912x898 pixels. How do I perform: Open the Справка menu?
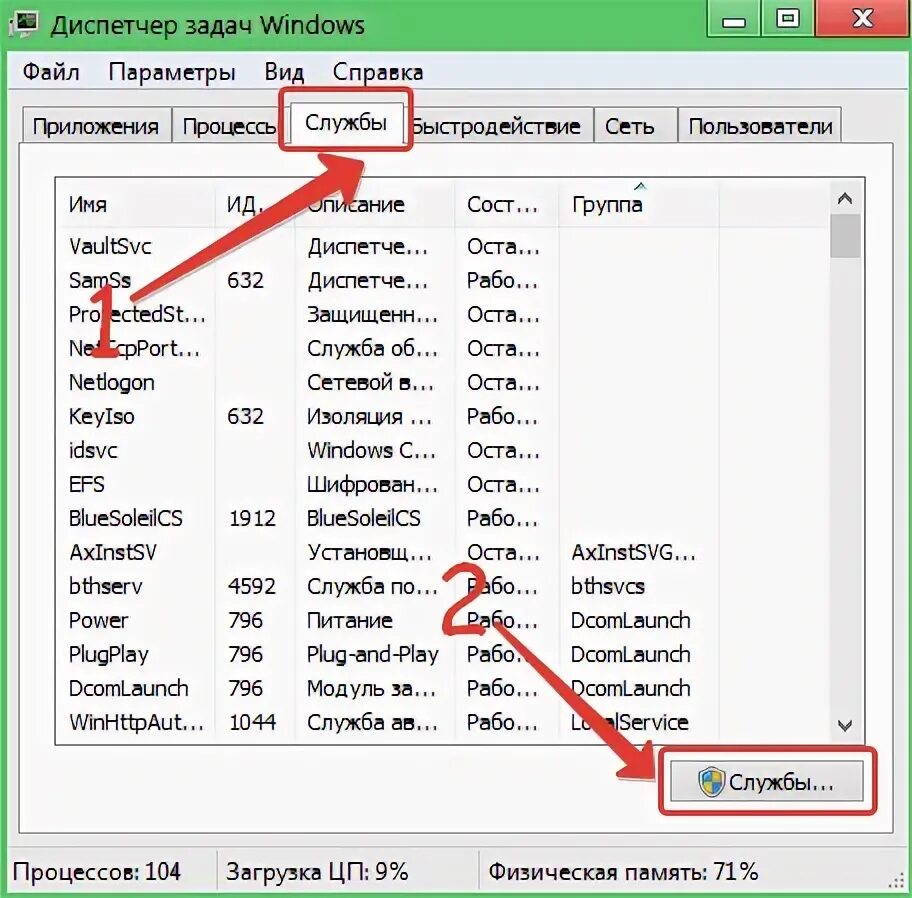coord(377,72)
